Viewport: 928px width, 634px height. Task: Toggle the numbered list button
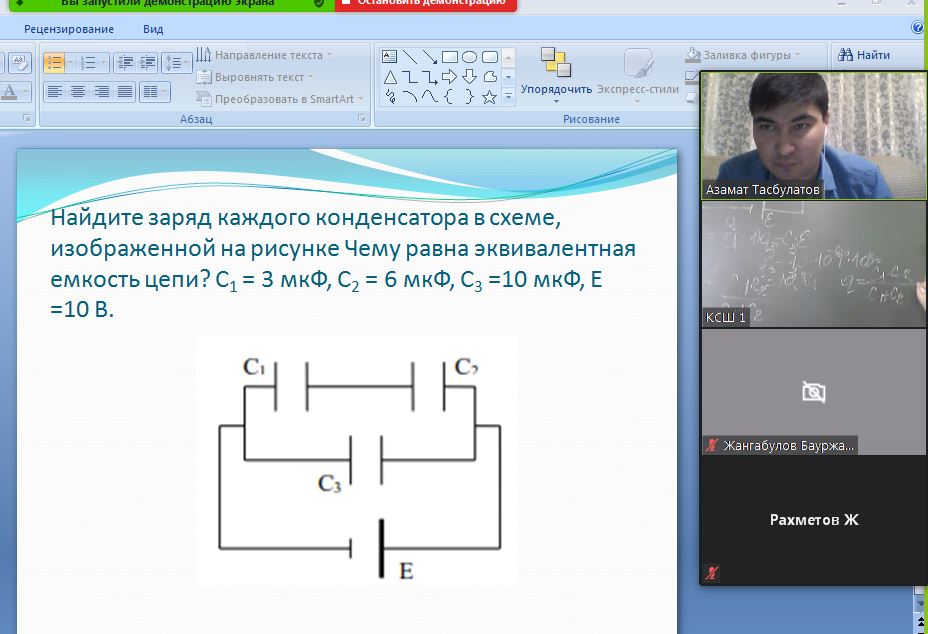[88, 62]
